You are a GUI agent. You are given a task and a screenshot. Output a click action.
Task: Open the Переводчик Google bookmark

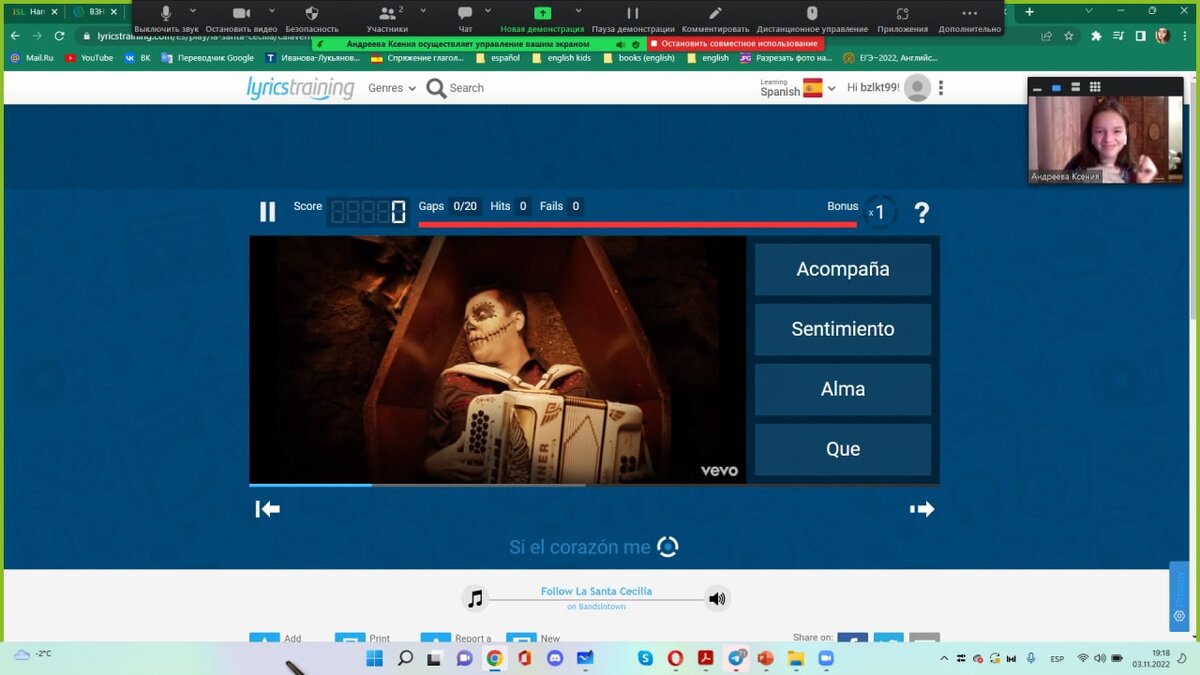tap(207, 58)
